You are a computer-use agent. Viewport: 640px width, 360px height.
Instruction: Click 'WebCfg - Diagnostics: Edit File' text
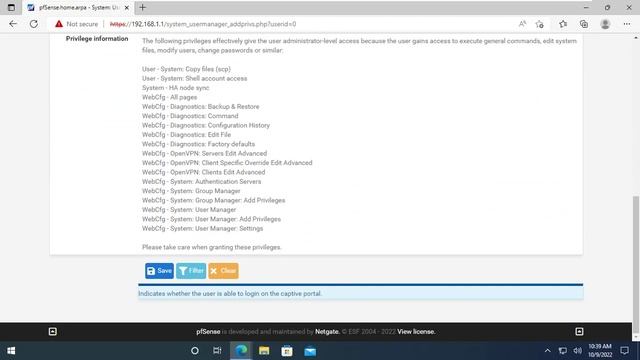(187, 135)
